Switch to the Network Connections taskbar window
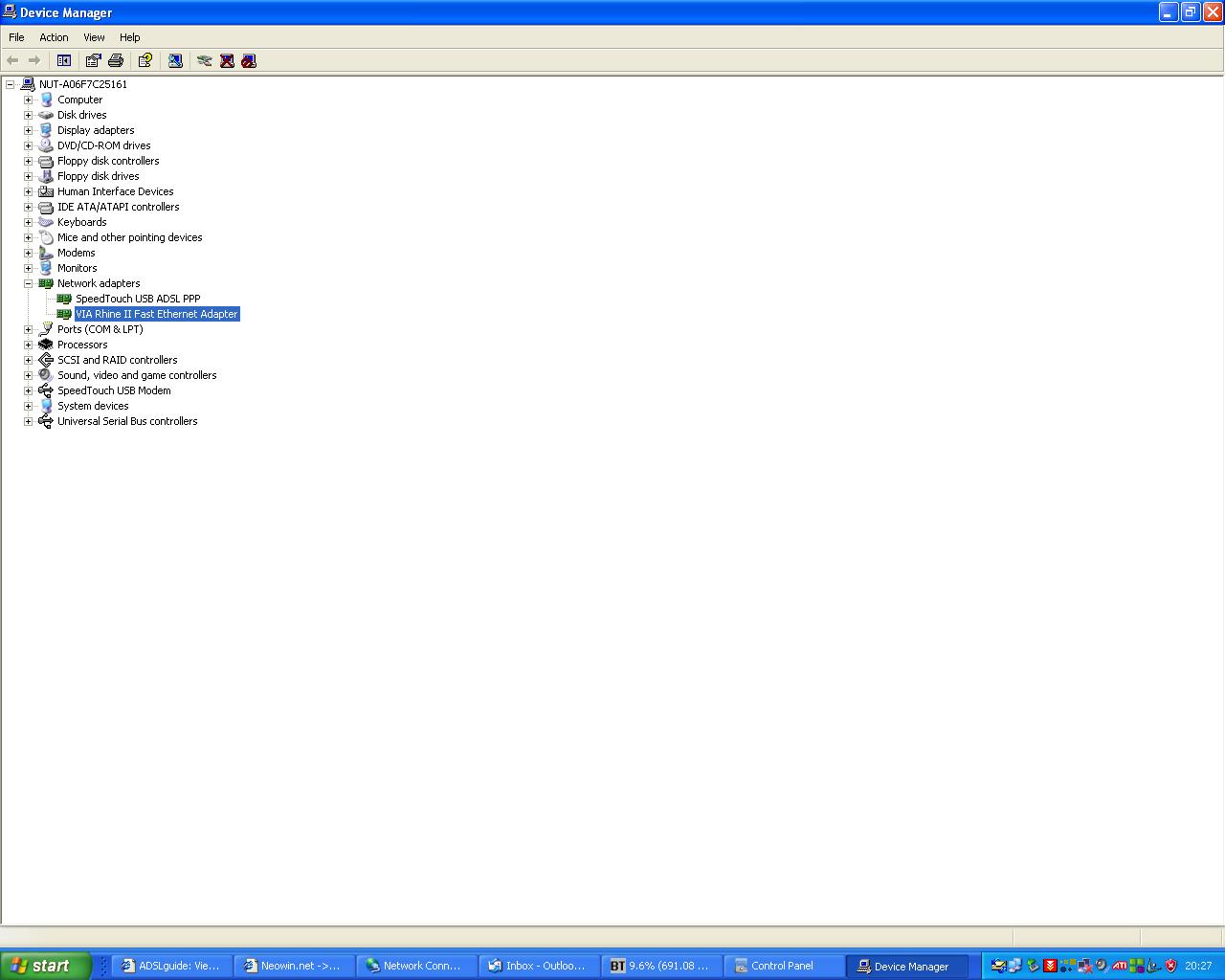Viewport: 1225px width, 980px height. coord(417,966)
